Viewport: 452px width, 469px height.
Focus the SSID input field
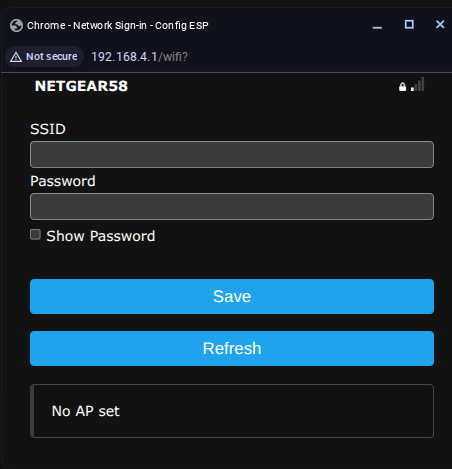tap(232, 154)
